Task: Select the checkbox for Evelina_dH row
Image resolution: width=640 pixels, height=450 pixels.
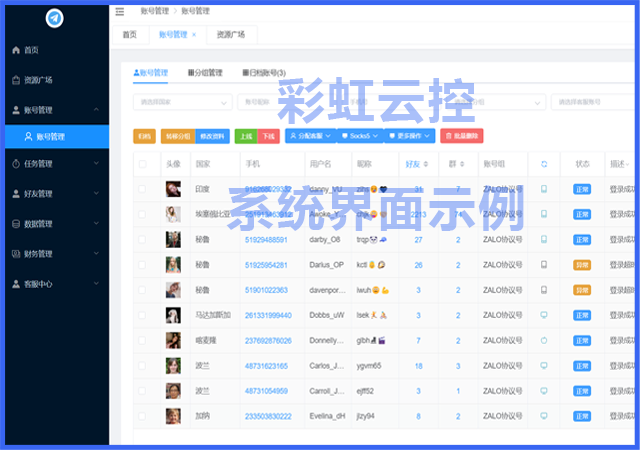Action: tap(142, 415)
